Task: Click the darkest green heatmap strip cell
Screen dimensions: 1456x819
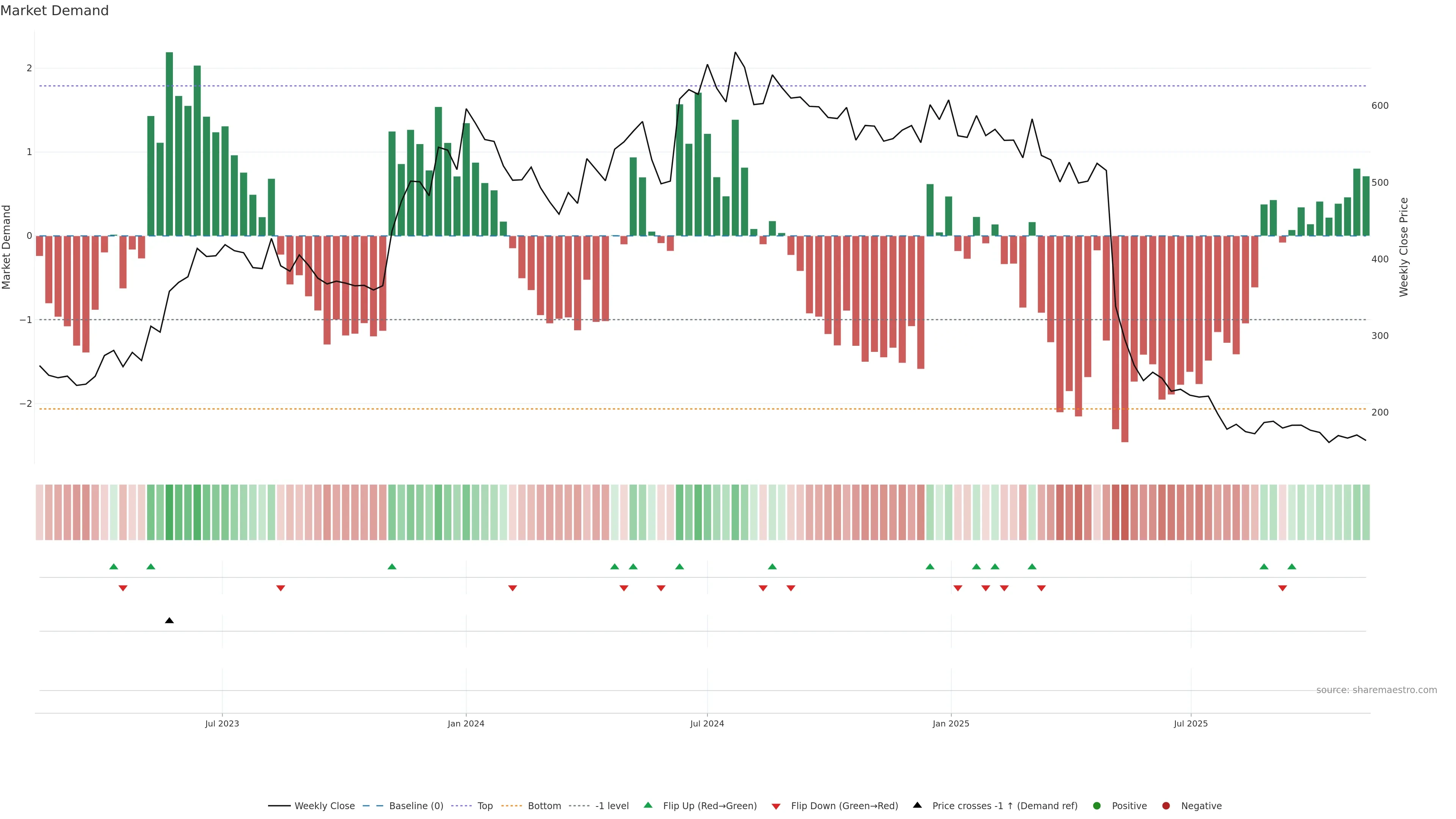Action: pyautogui.click(x=169, y=512)
